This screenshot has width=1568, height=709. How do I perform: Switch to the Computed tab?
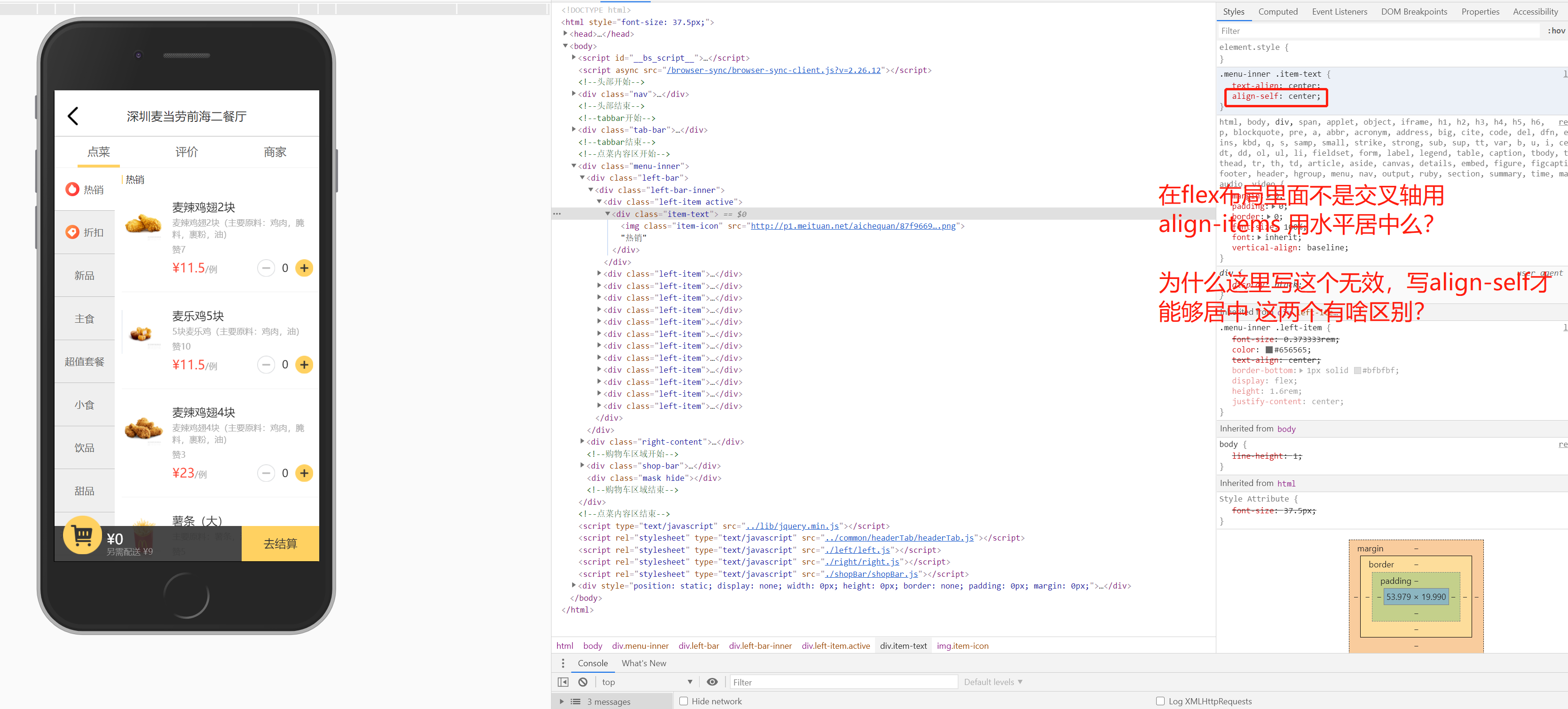[x=1278, y=12]
